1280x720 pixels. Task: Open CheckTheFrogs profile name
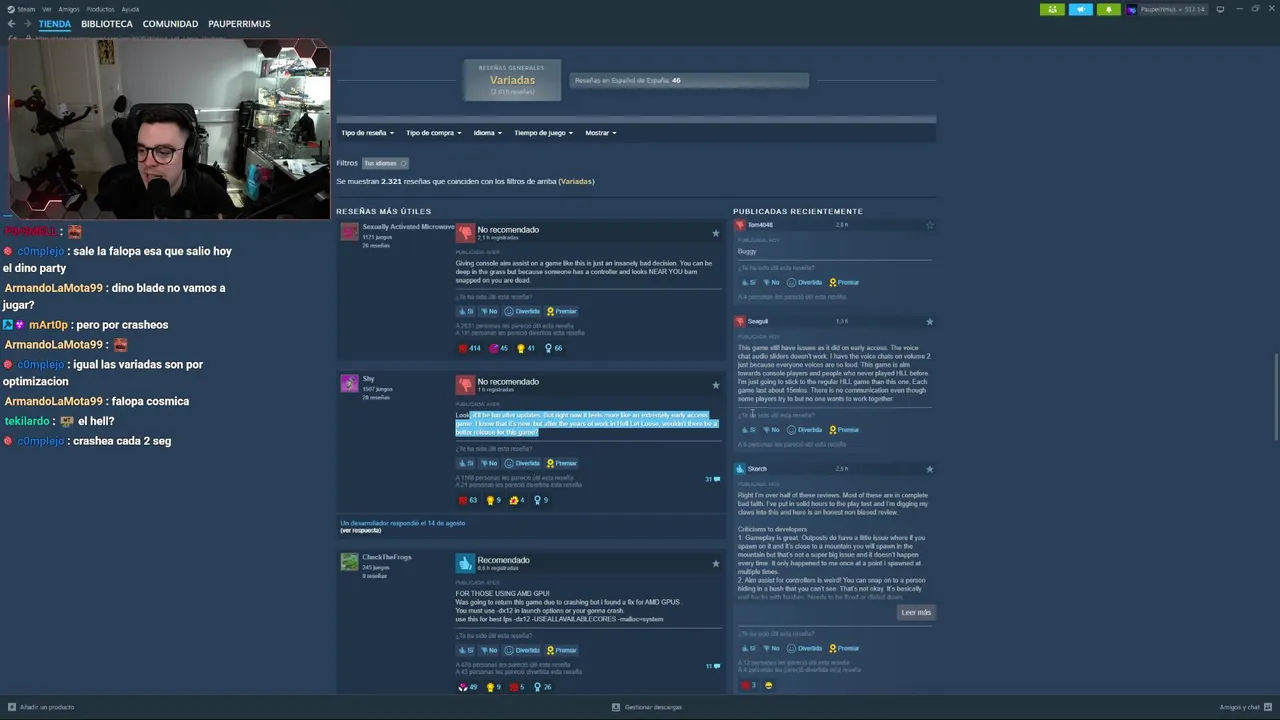387,557
